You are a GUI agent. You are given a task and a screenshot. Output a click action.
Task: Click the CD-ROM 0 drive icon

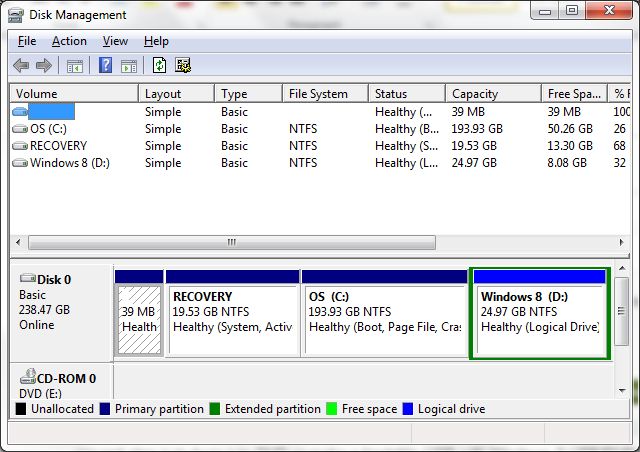[27, 378]
